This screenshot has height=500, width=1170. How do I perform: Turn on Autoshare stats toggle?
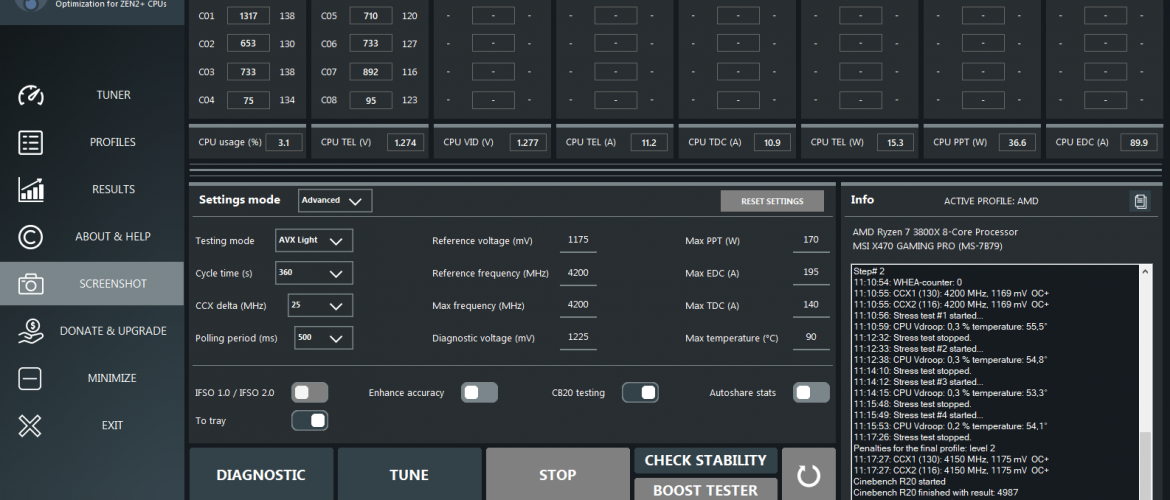point(811,392)
